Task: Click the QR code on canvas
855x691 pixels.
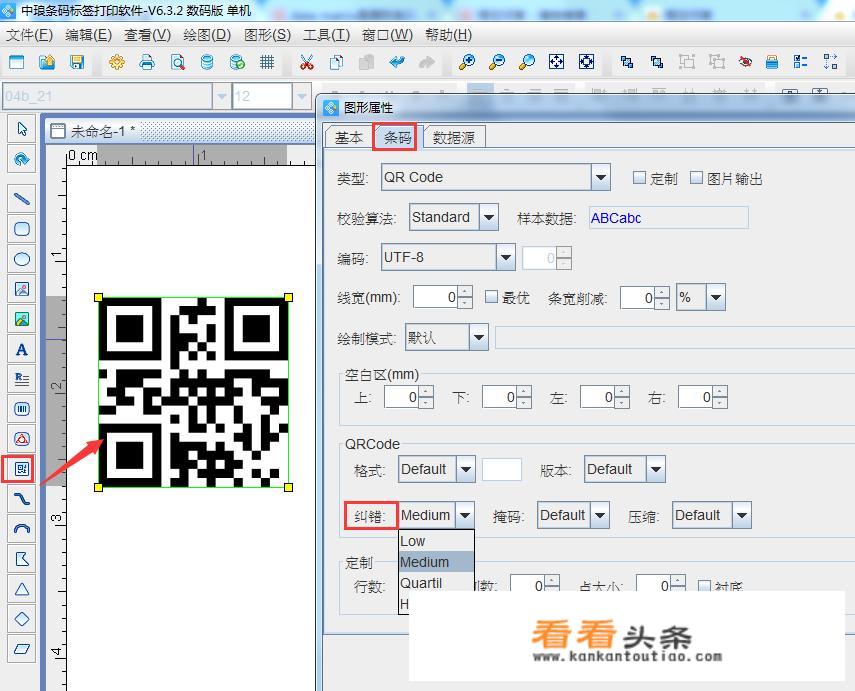Action: point(194,392)
